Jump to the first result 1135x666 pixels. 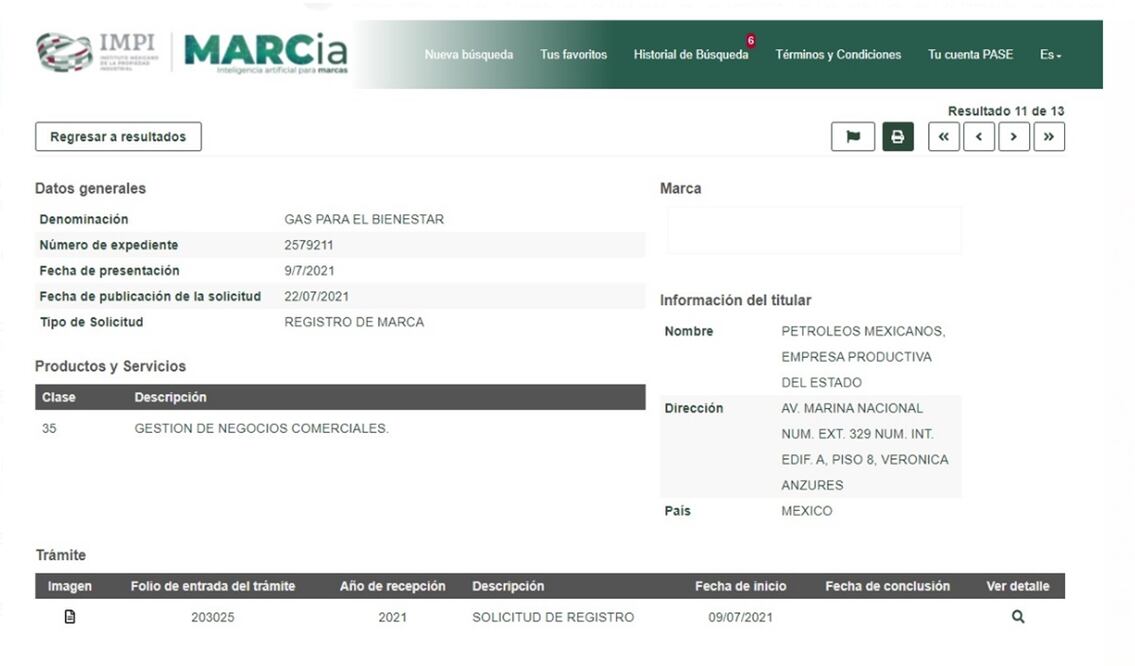(x=943, y=137)
